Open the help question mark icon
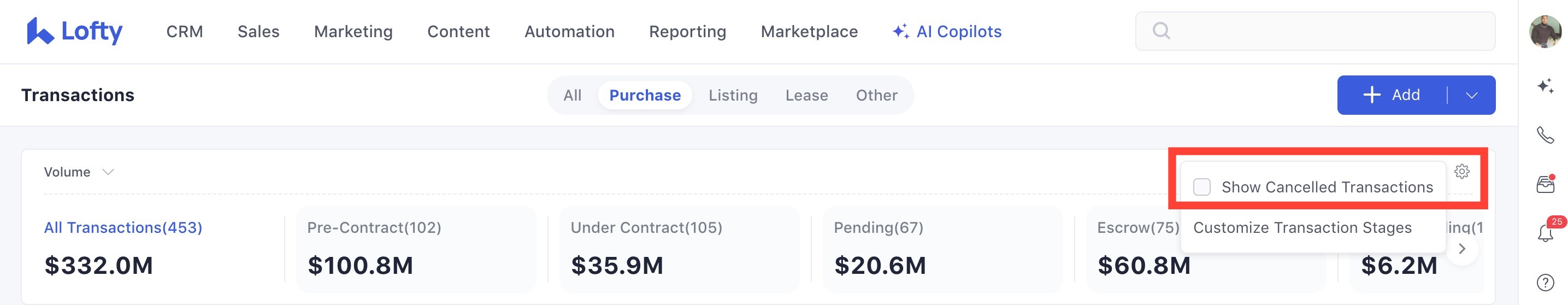The height and width of the screenshot is (305, 1568). [x=1545, y=283]
